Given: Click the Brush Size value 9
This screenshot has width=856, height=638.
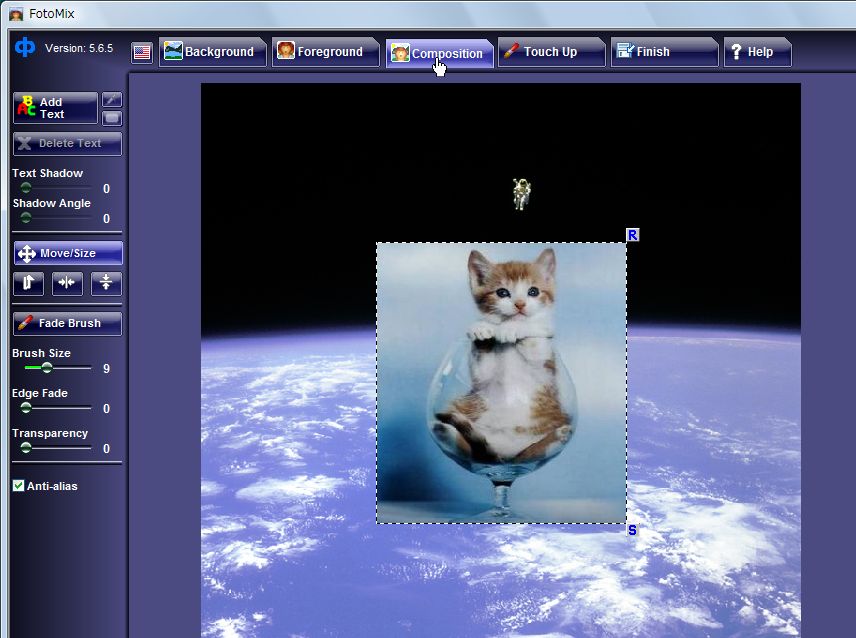Looking at the screenshot, I should click(x=106, y=368).
